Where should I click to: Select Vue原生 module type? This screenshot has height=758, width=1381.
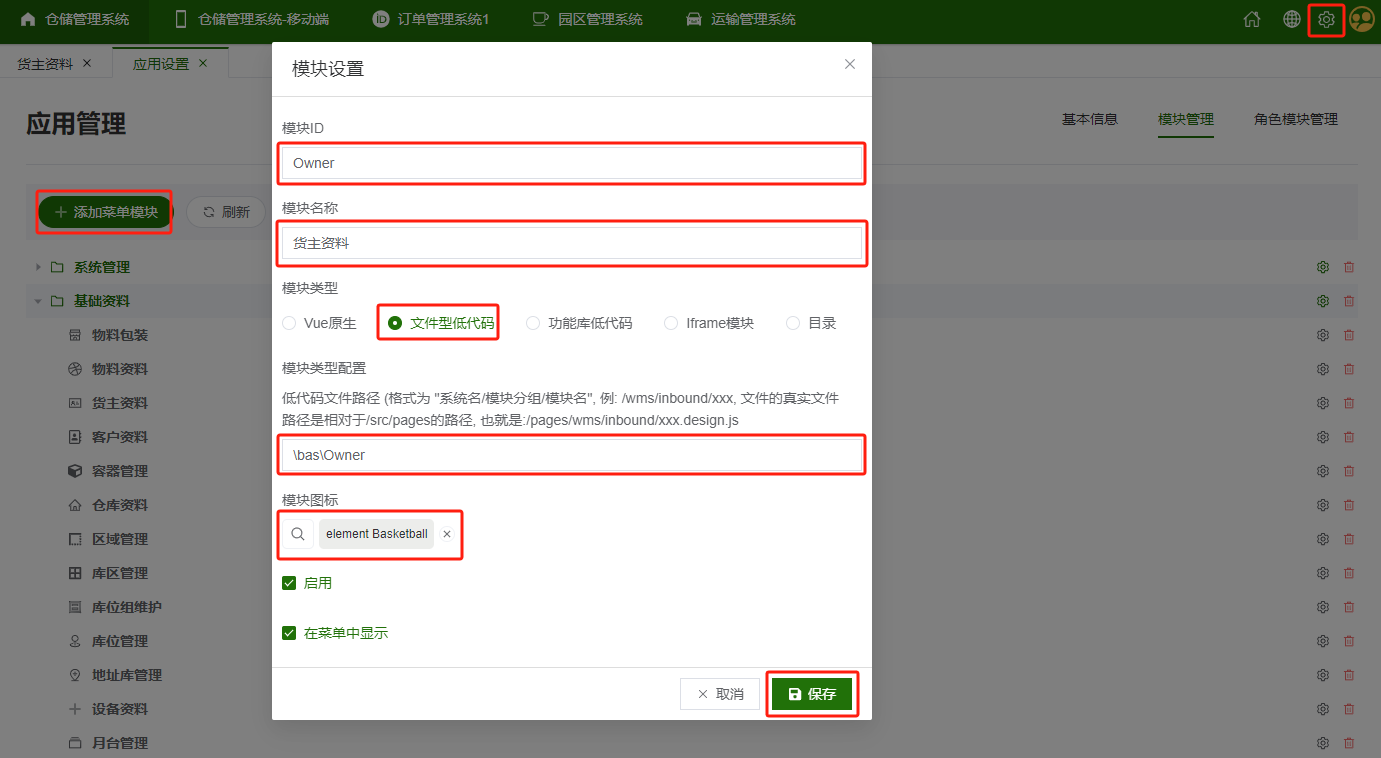tap(319, 323)
